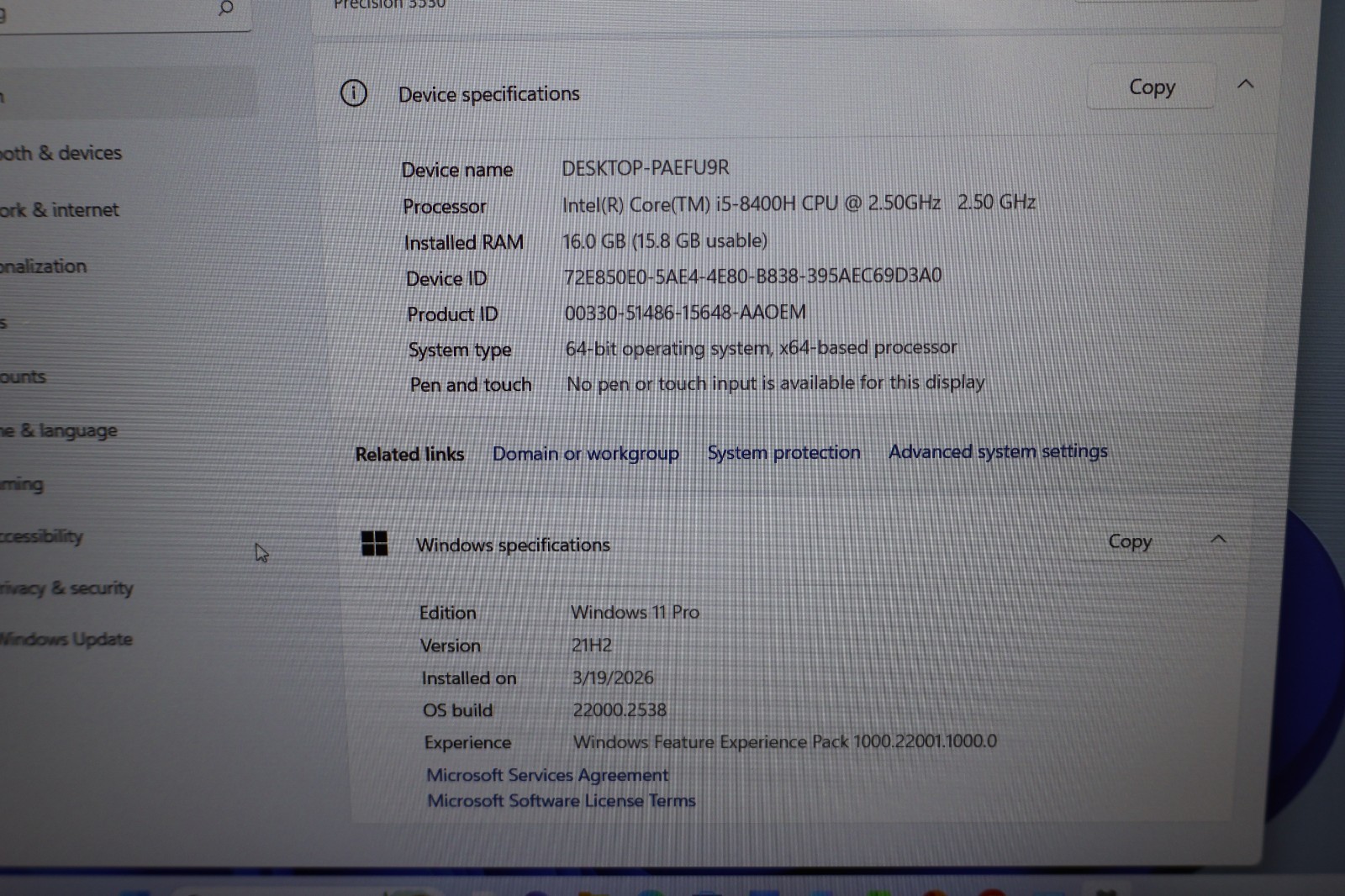The height and width of the screenshot is (896, 1345).
Task: Select Product ID 00330-51486-15648-AAOEM
Action: (x=685, y=313)
